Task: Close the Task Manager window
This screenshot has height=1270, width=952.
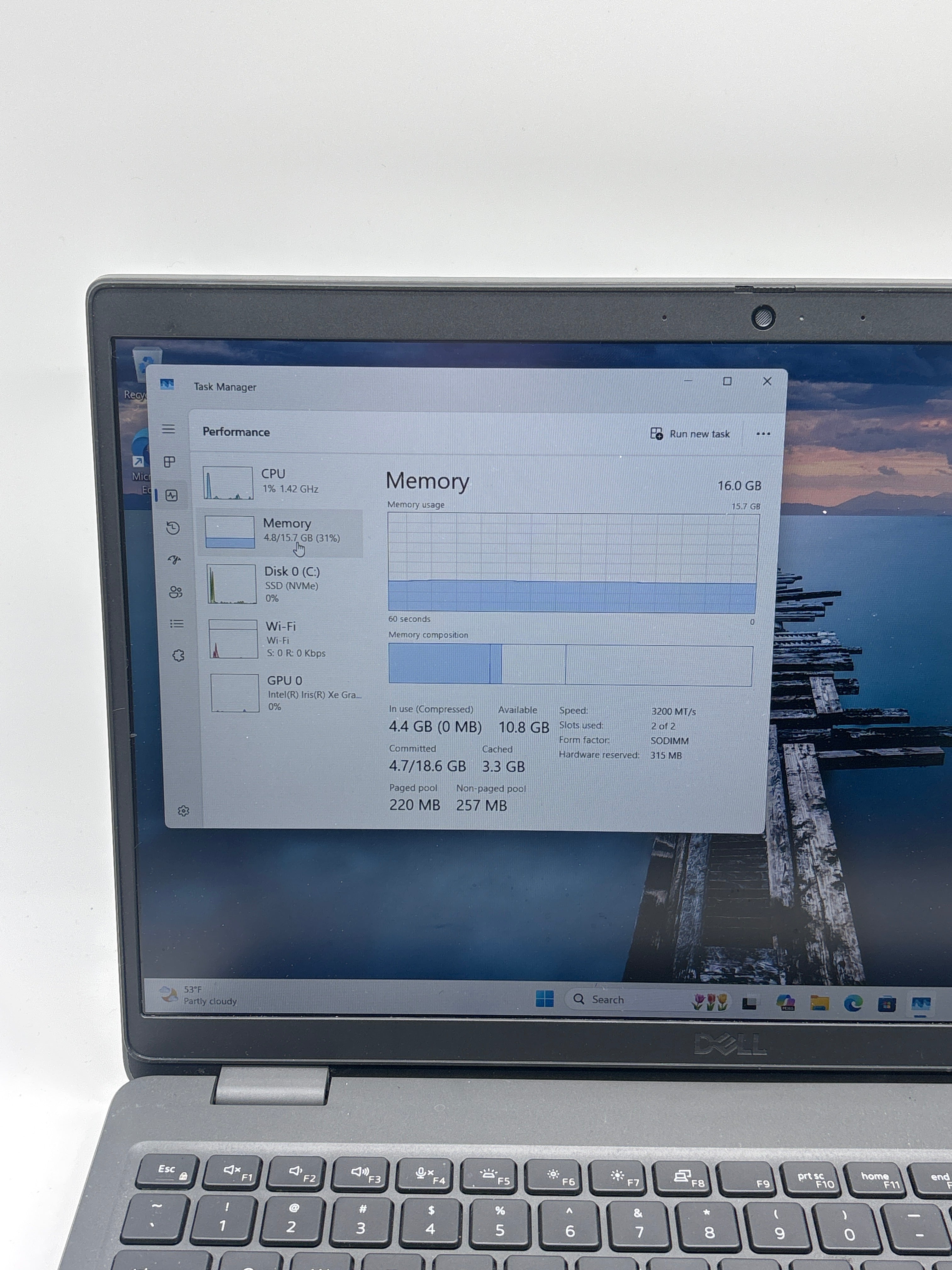Action: [767, 381]
